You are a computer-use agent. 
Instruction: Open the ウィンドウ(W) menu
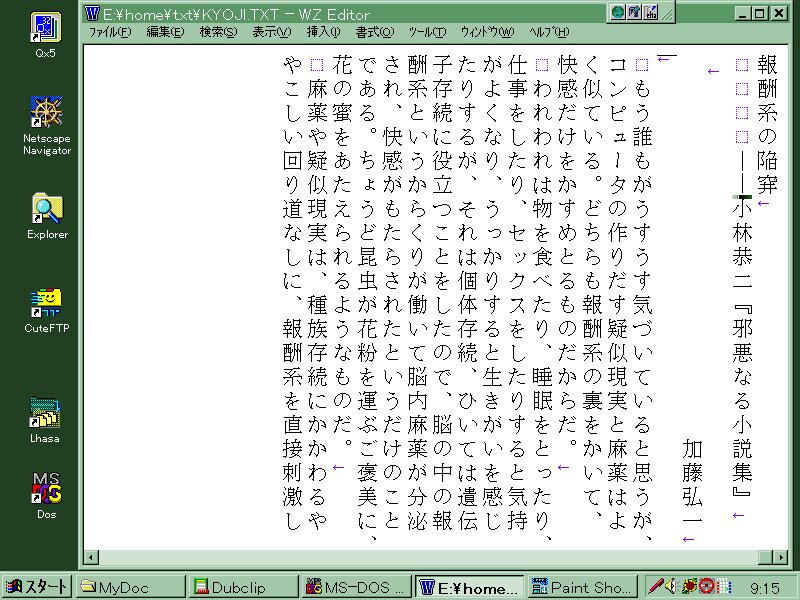(487, 32)
